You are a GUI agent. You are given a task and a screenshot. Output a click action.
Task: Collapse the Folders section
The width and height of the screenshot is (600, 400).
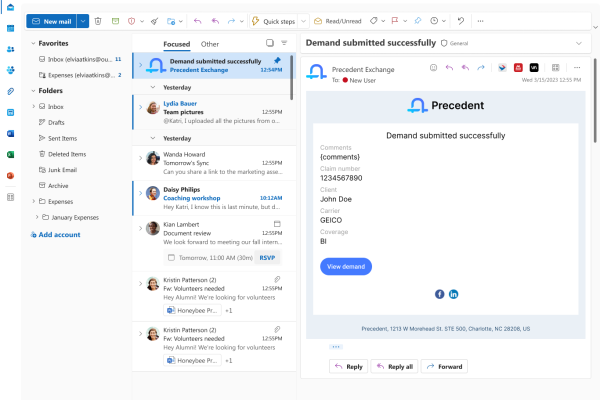(x=33, y=91)
